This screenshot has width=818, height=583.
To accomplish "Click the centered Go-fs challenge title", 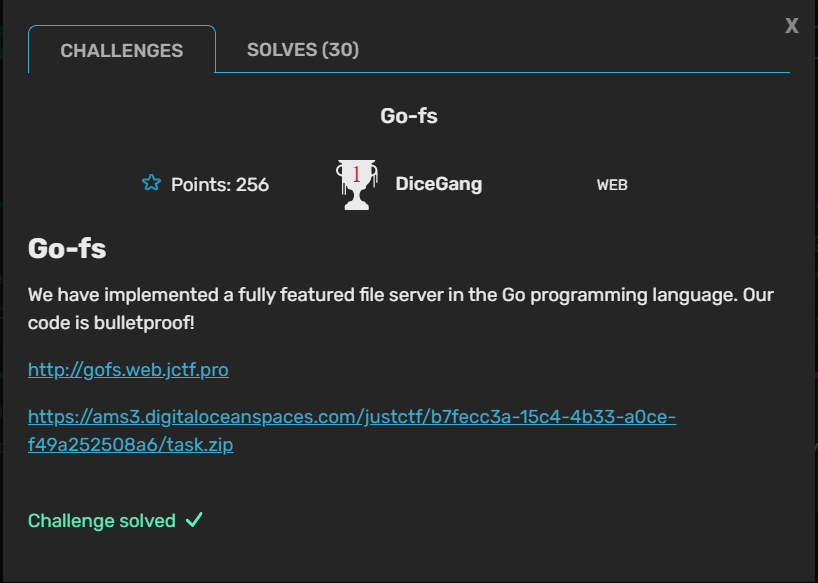I will click(x=409, y=116).
